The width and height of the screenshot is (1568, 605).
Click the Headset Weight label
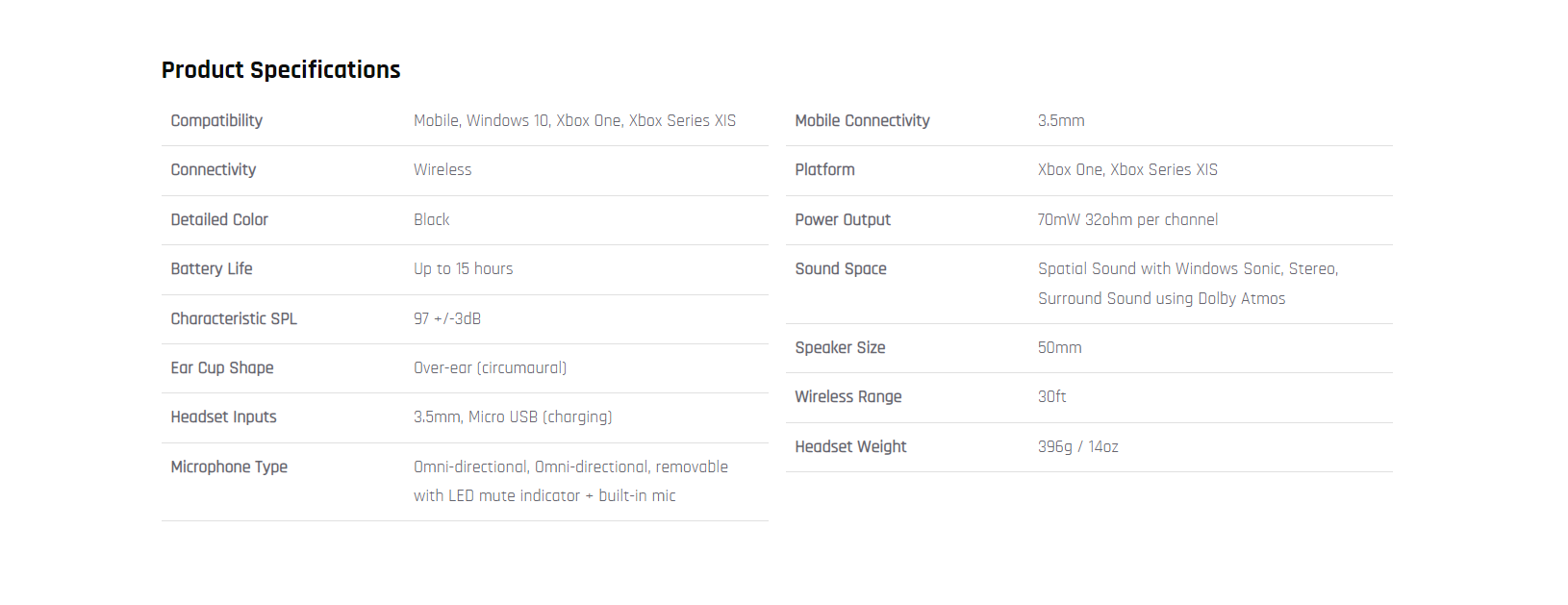click(x=850, y=447)
